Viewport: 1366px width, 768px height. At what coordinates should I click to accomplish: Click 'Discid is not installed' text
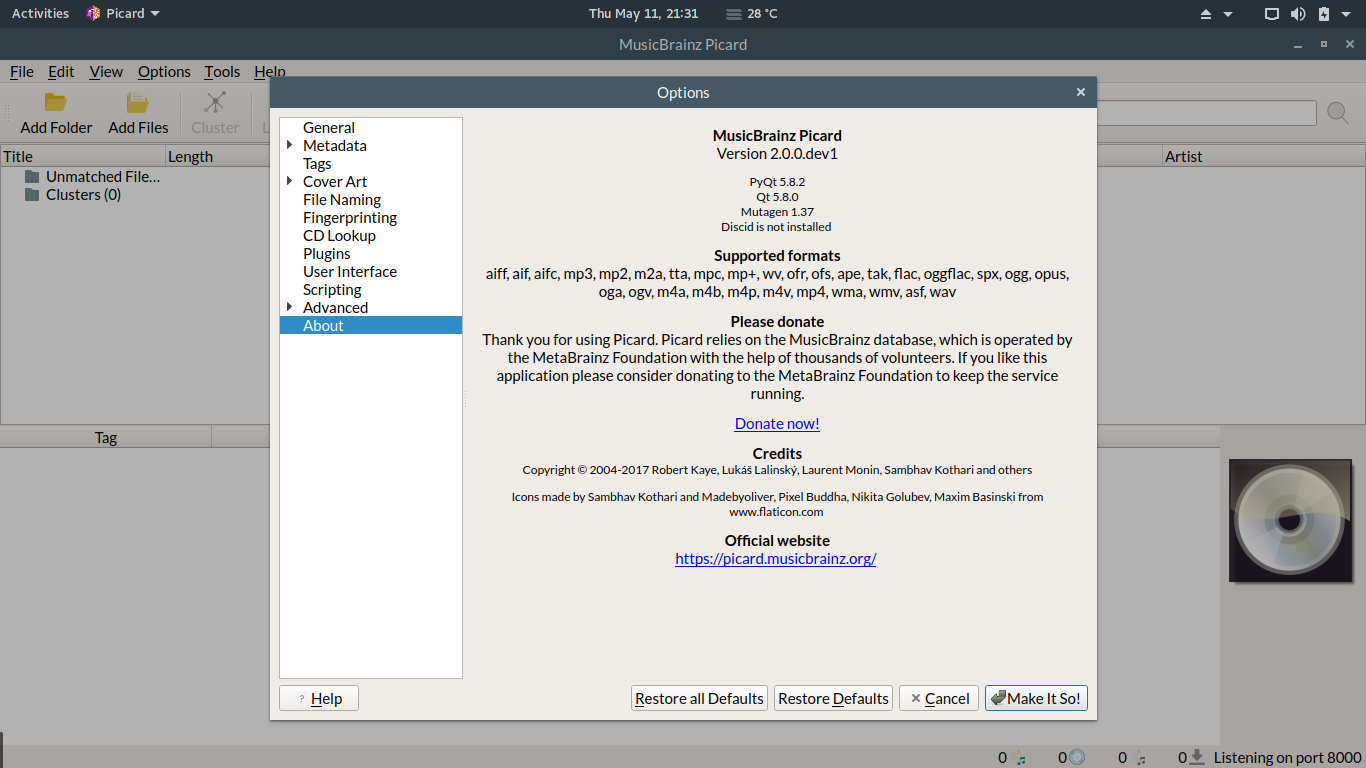[x=776, y=227]
